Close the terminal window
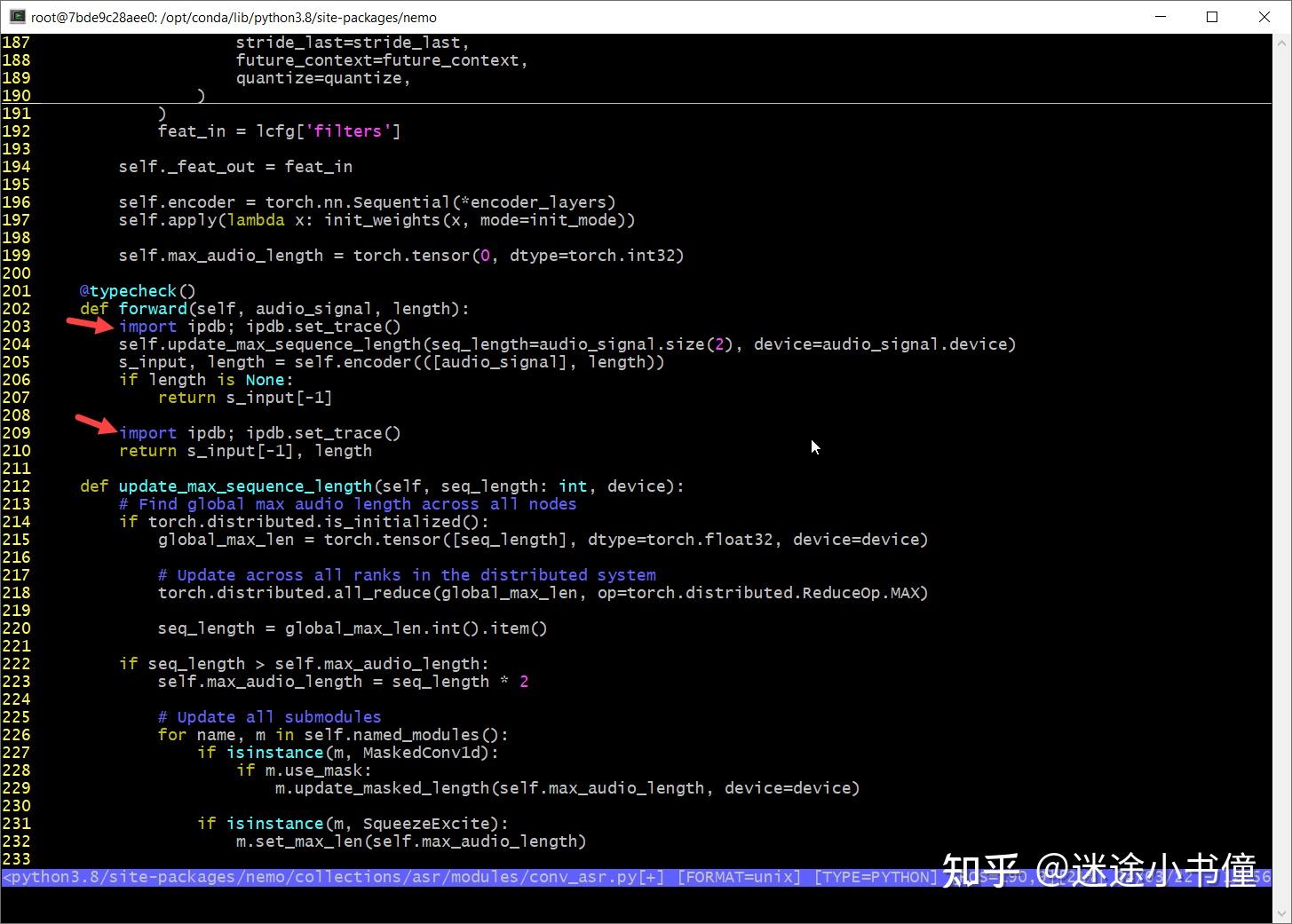The image size is (1292, 924). (x=1264, y=17)
